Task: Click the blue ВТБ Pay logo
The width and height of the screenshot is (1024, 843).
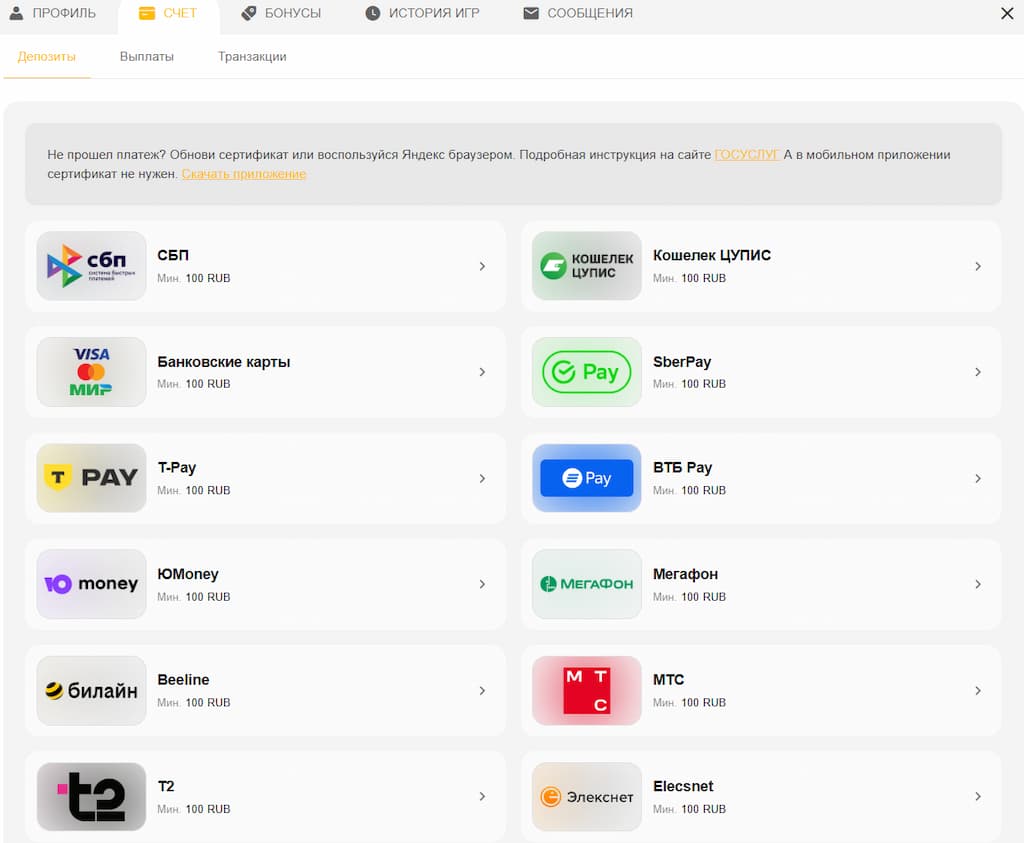Action: coord(586,478)
